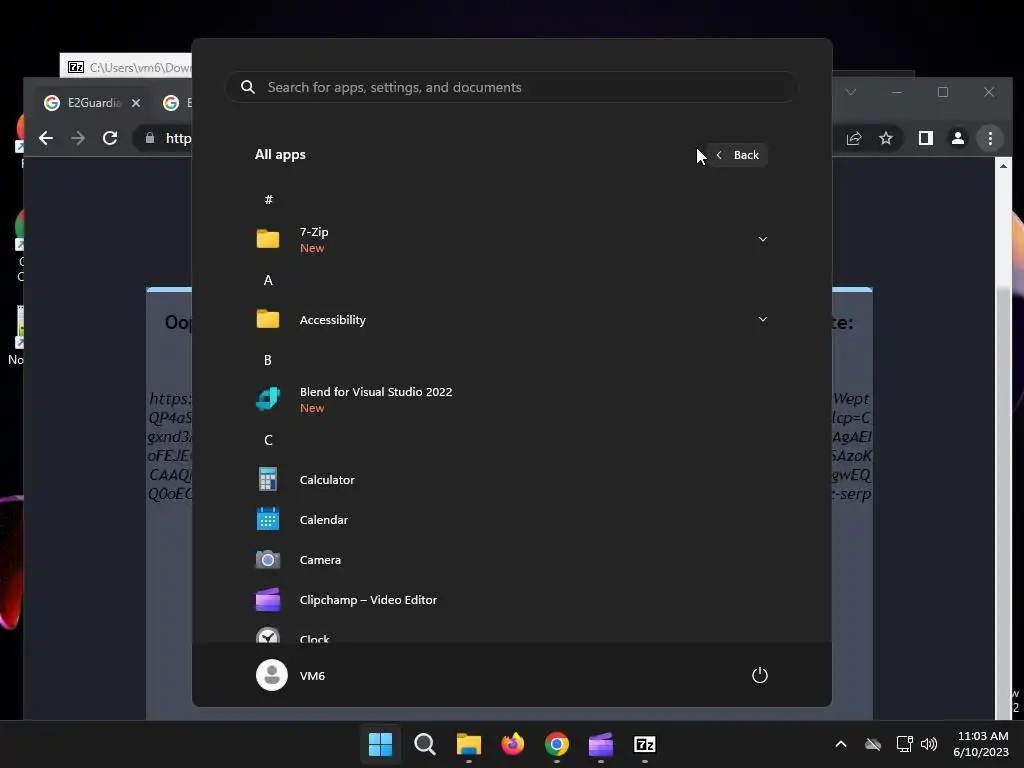Click the Start menu search field
Viewport: 1024px width, 768px height.
pos(512,87)
